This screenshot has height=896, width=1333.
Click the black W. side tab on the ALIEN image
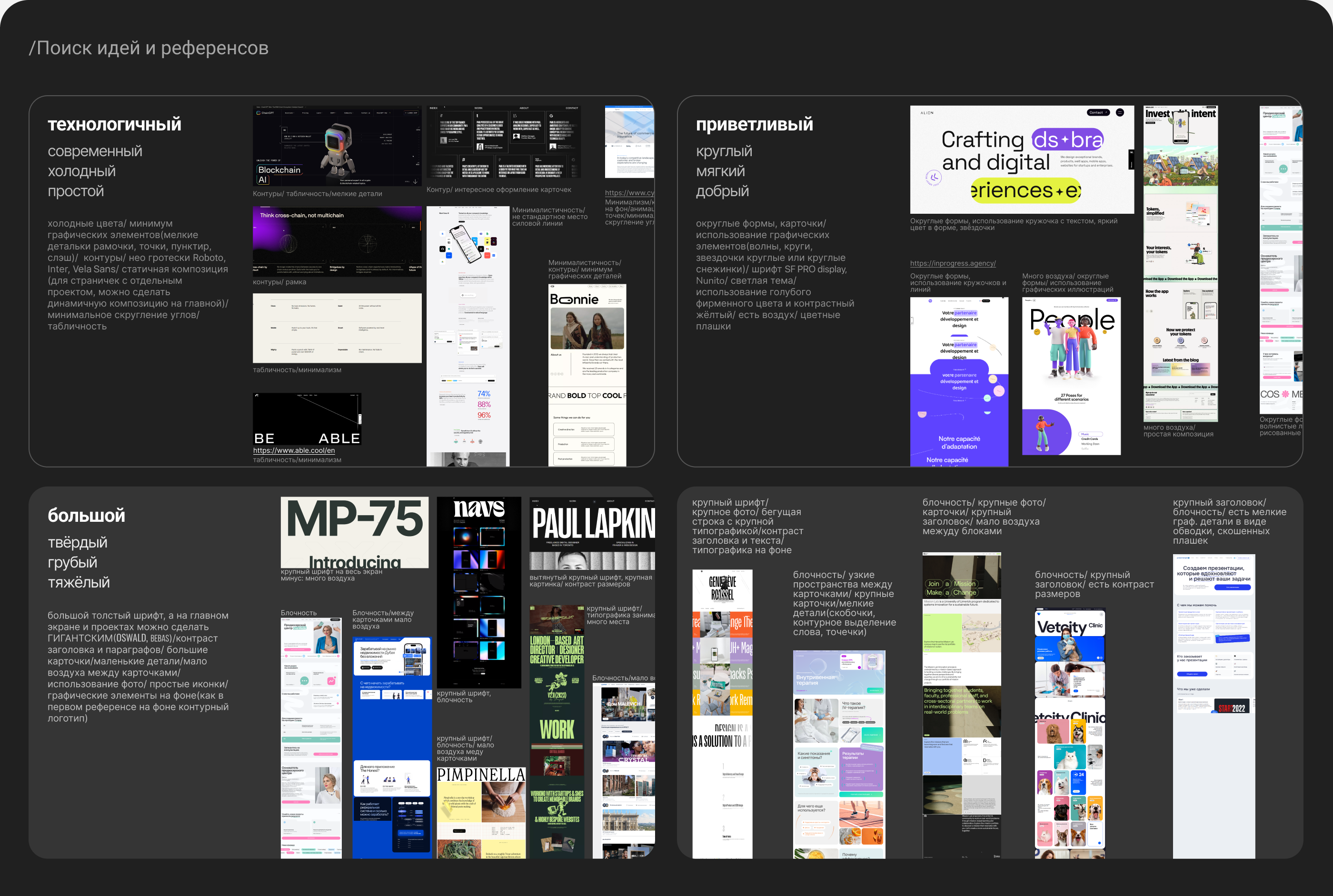click(1131, 159)
